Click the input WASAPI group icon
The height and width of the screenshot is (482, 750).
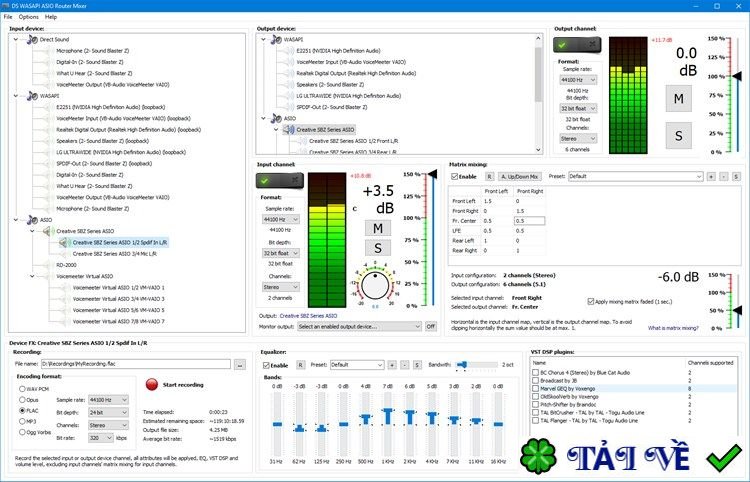click(x=32, y=96)
